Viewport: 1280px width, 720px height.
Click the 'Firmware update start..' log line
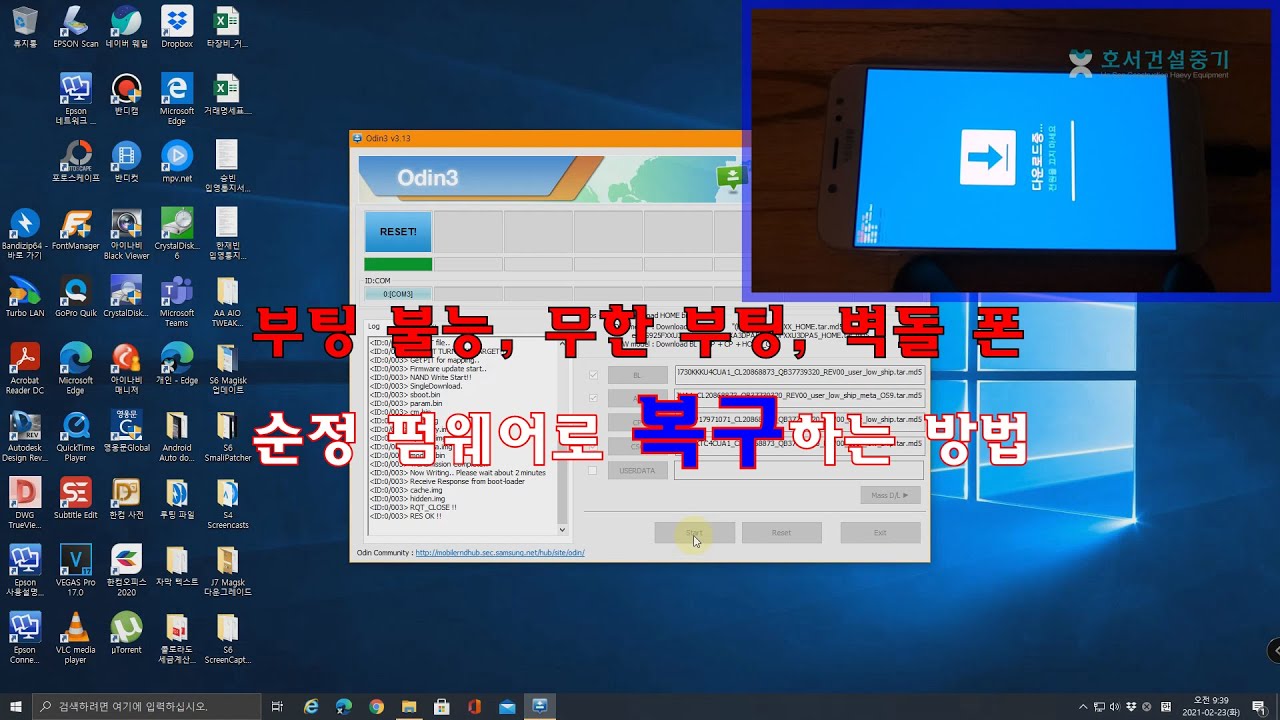427,369
